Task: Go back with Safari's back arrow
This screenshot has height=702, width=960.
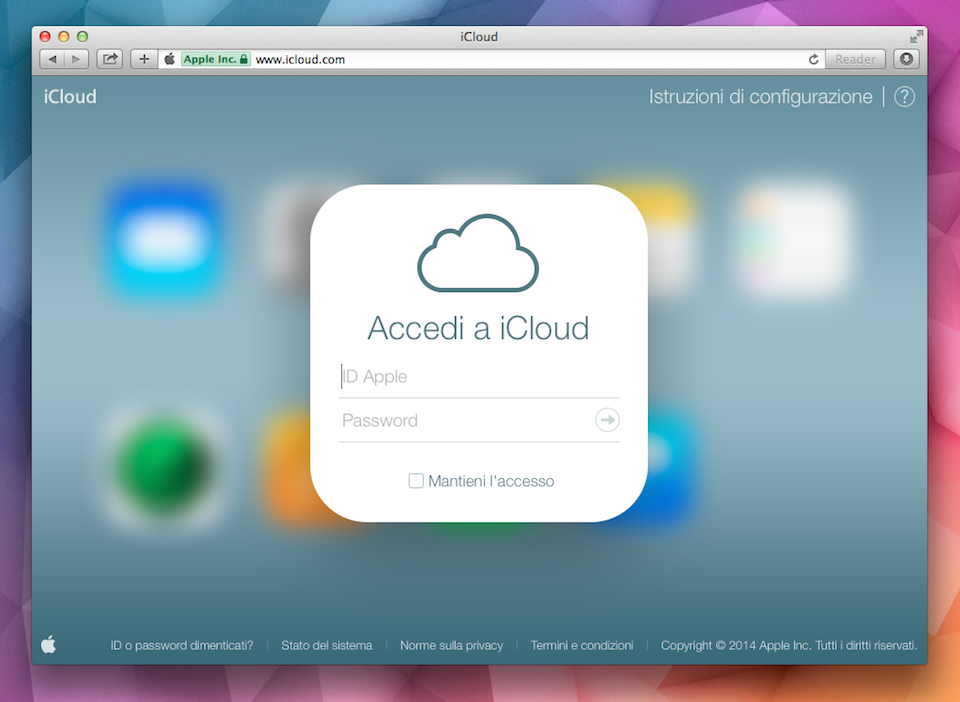Action: pos(52,59)
